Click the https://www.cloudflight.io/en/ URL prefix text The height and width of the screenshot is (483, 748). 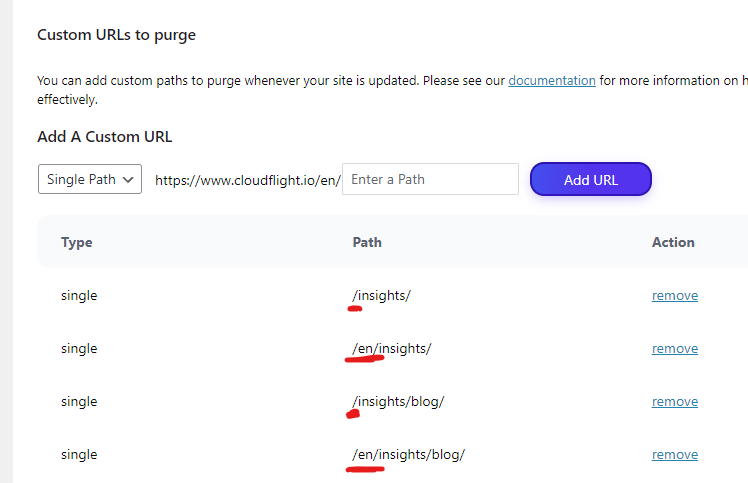[248, 180]
